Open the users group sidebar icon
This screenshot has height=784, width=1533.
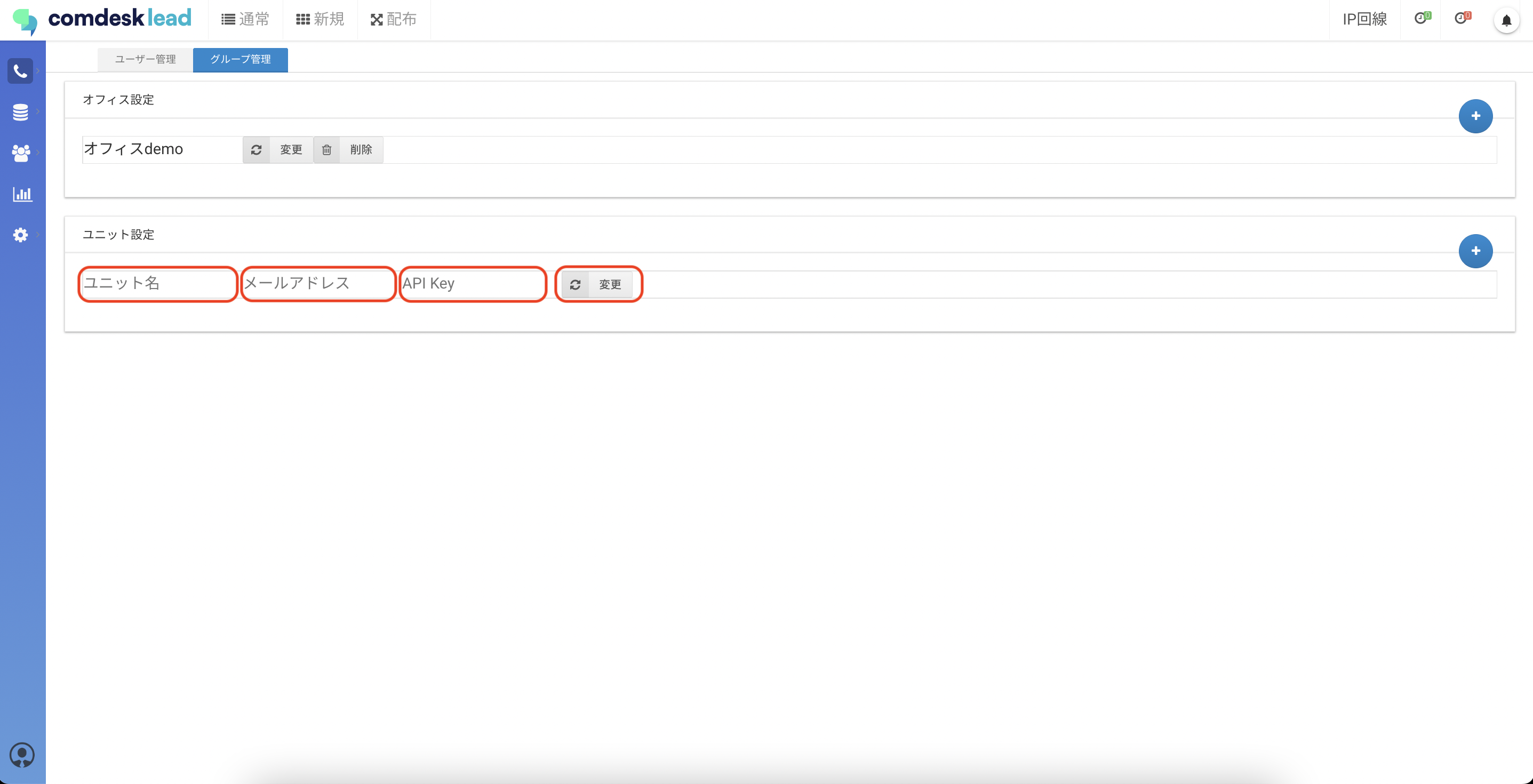pyautogui.click(x=20, y=153)
